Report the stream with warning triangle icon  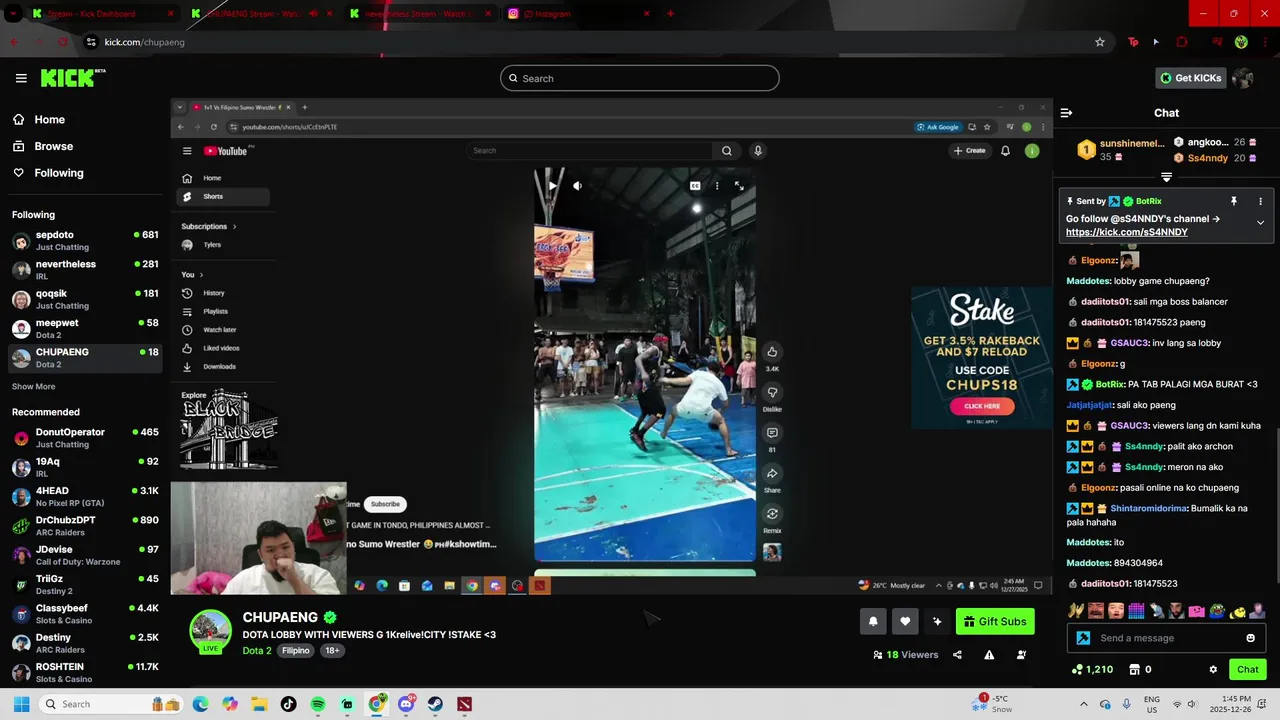coord(989,655)
